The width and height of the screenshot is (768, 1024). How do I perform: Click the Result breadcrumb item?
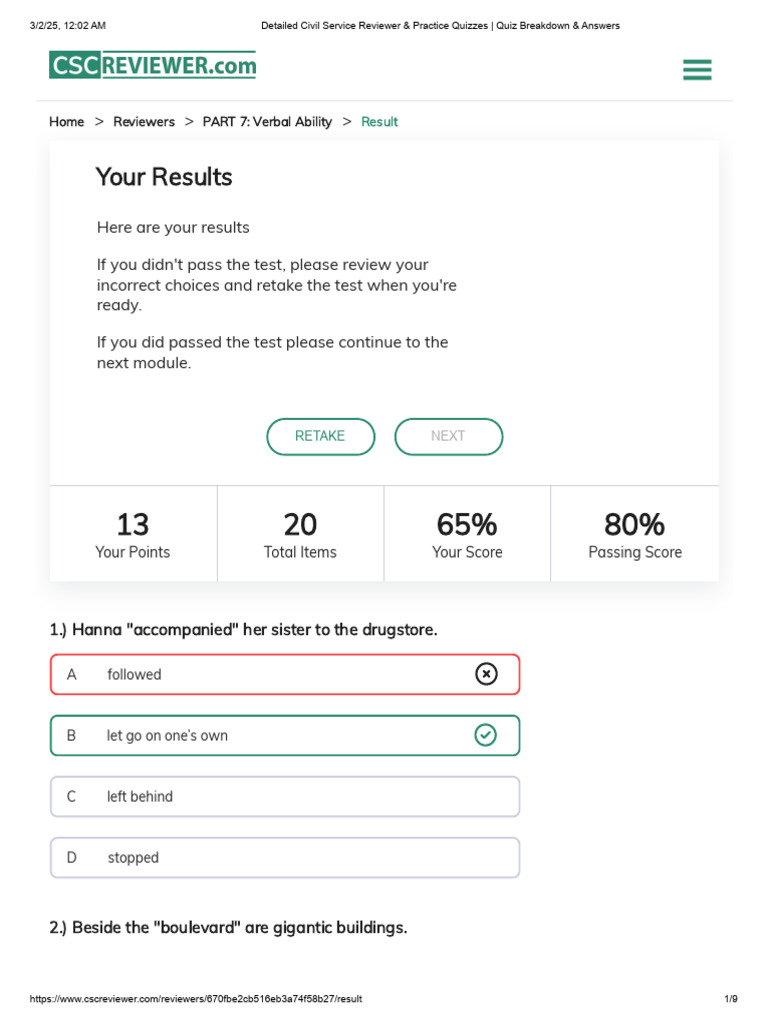click(x=380, y=122)
